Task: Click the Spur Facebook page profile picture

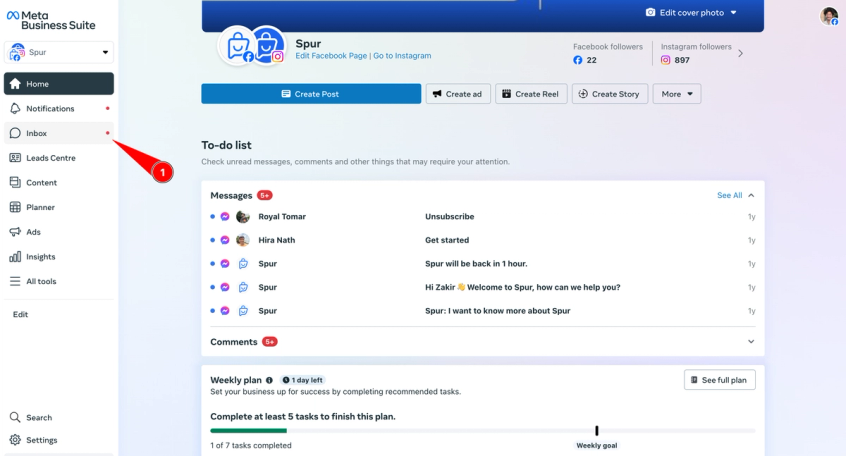Action: tap(237, 46)
